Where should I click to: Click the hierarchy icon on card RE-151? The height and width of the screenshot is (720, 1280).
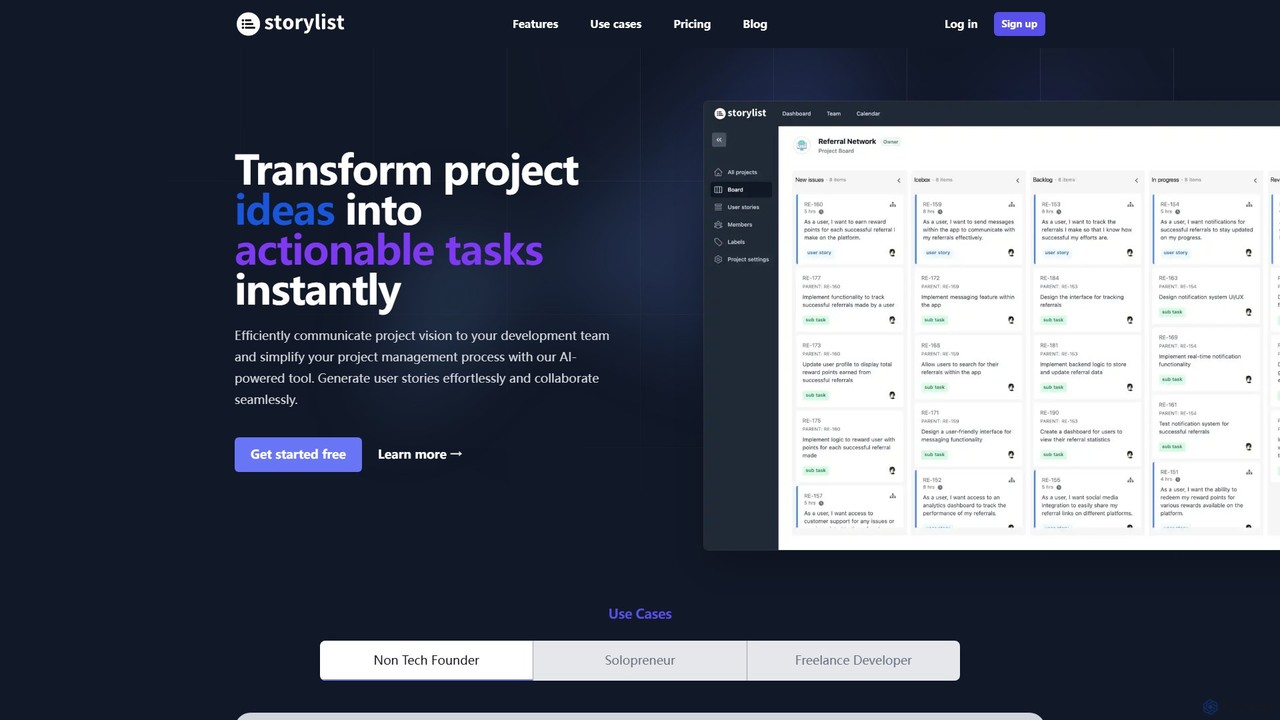pos(1249,472)
